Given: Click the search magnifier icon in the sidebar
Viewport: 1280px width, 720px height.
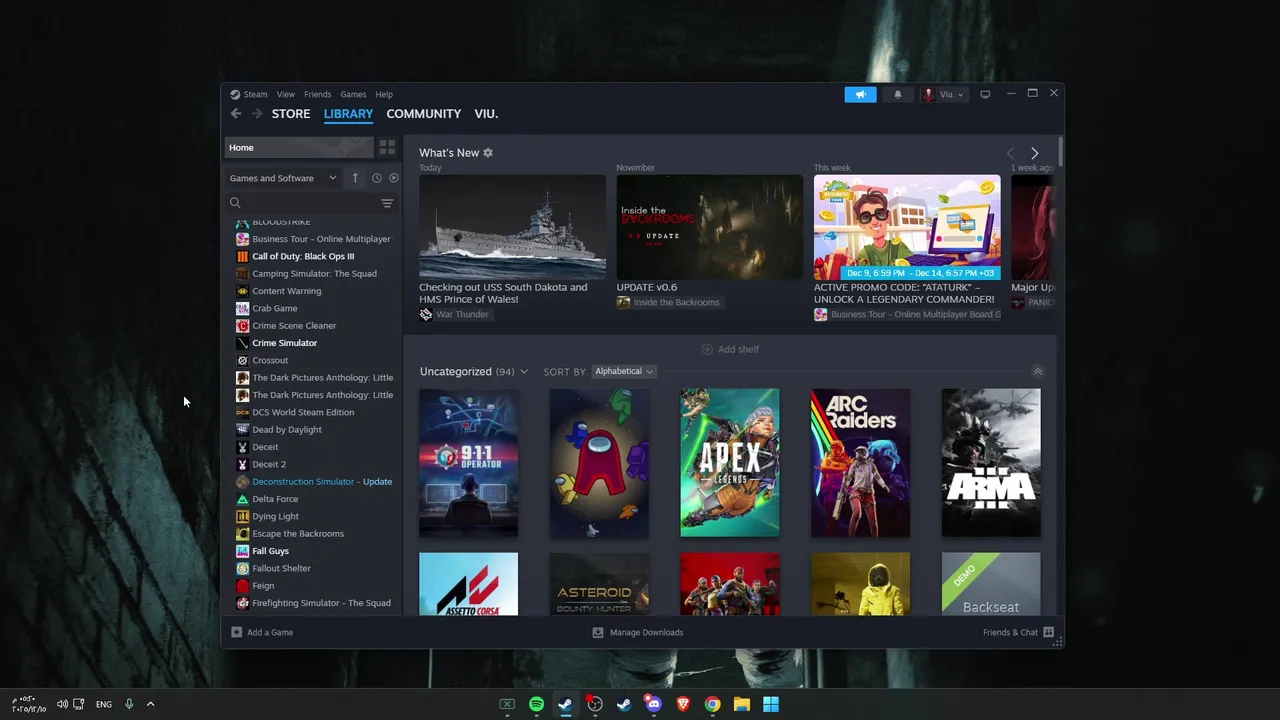Looking at the screenshot, I should (236, 203).
